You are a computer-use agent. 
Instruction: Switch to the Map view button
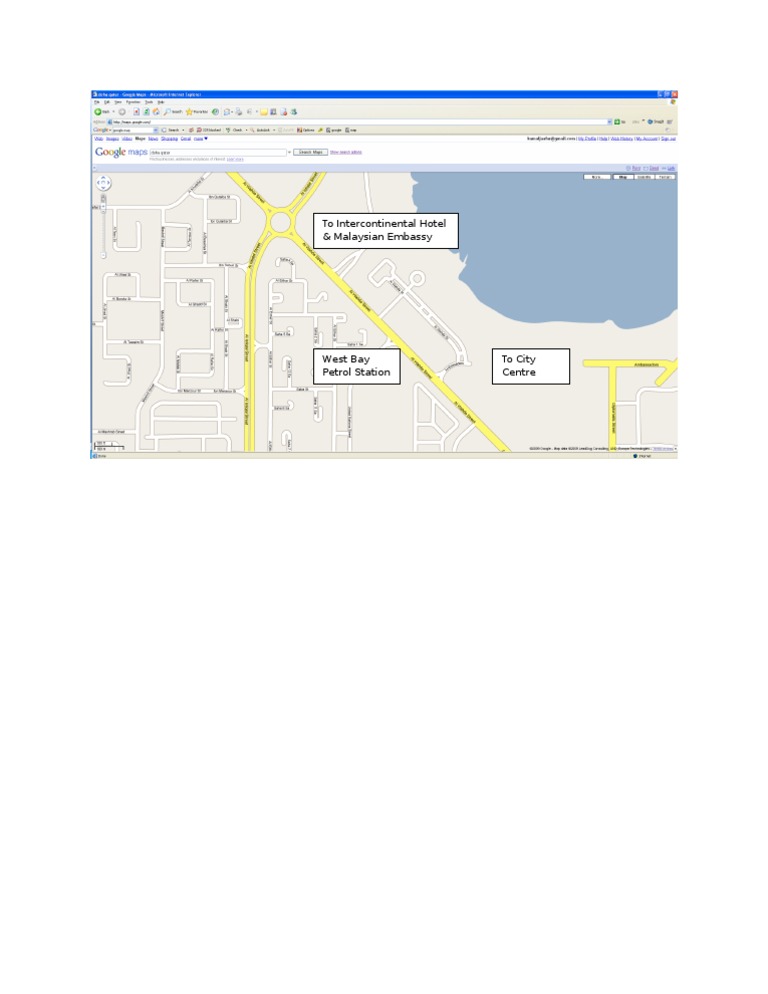click(623, 177)
